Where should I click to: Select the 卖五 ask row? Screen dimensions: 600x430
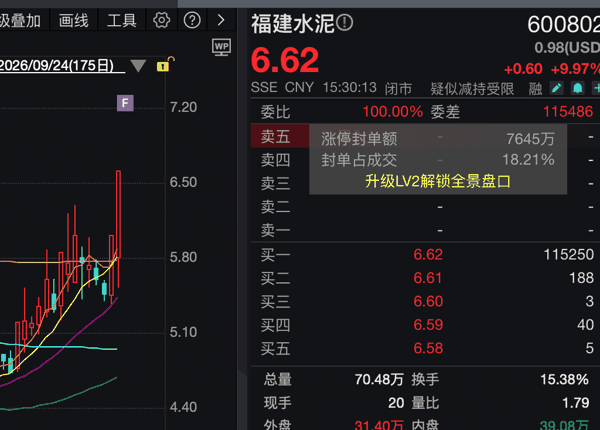[425, 137]
